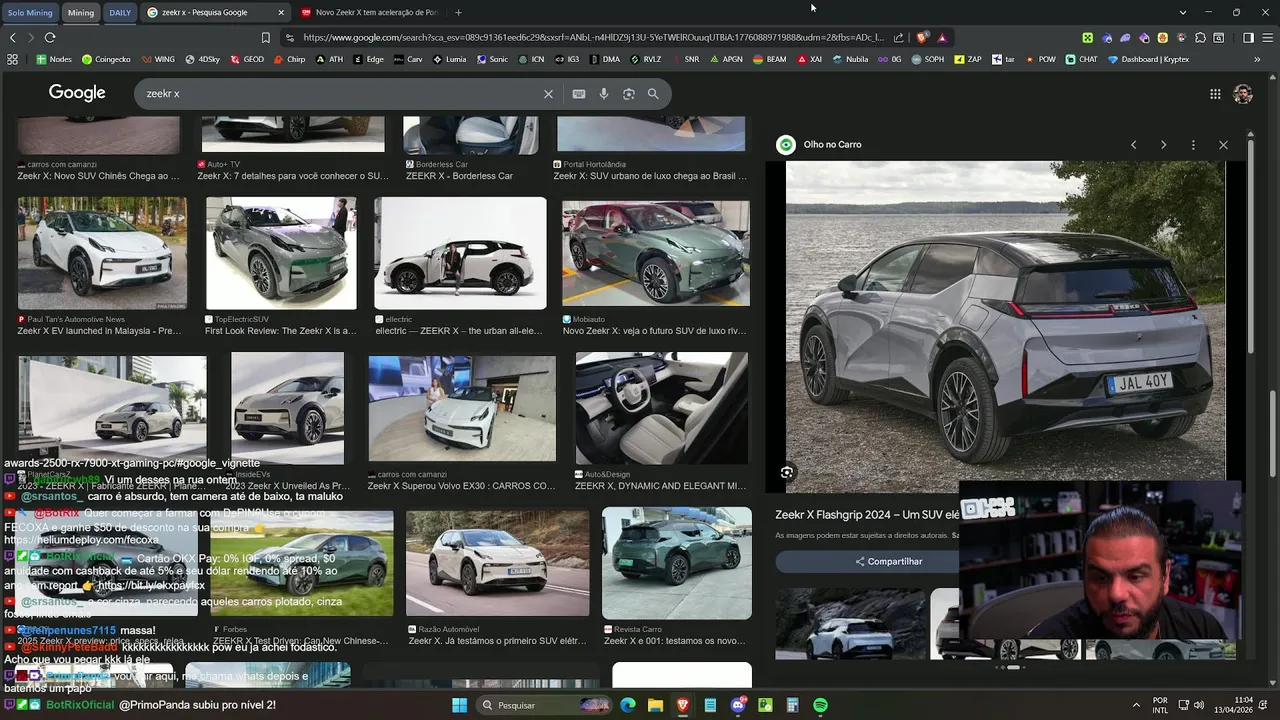Open the extensions puzzle icon
1280x720 pixels.
(1200, 38)
